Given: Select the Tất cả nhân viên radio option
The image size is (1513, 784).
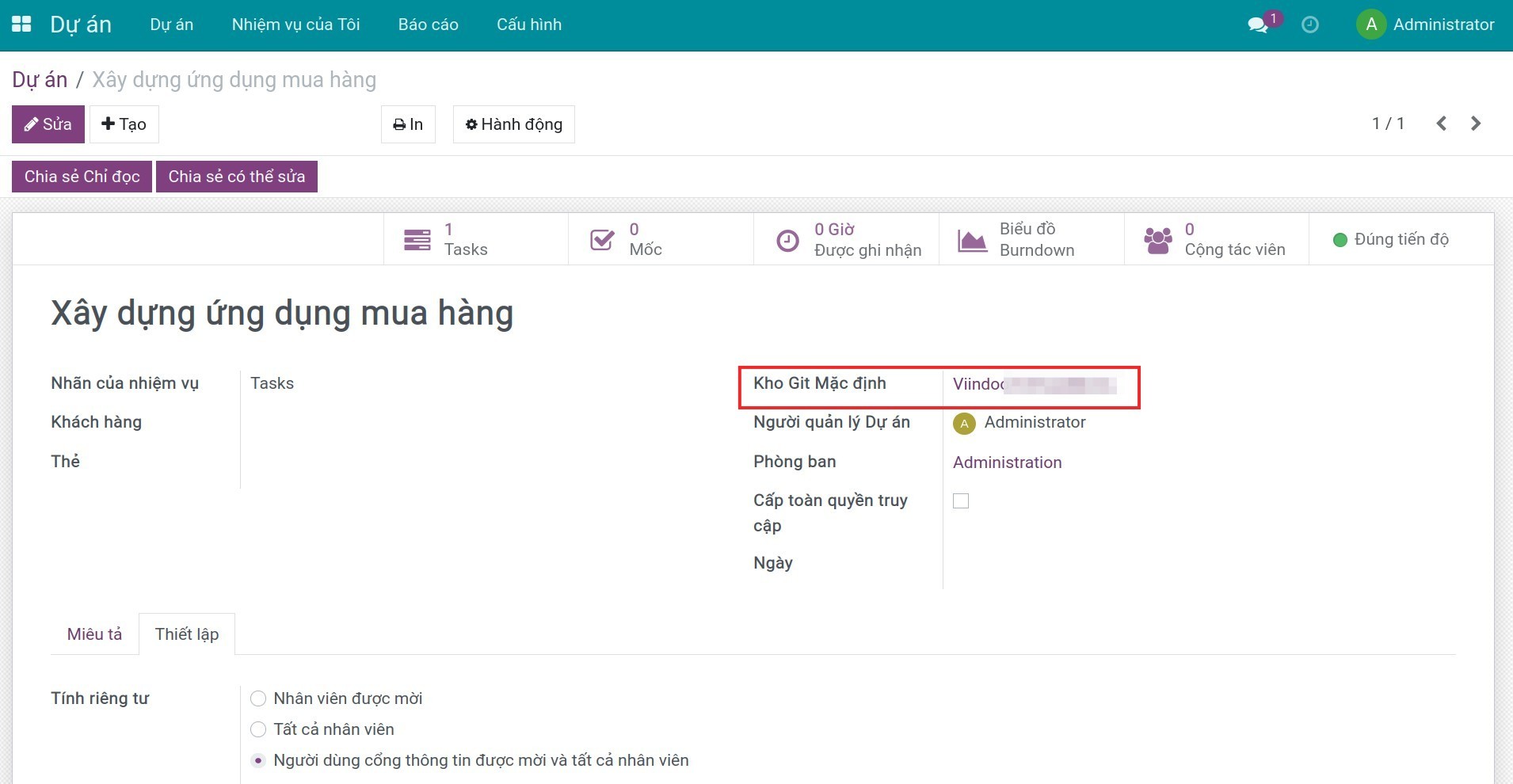Looking at the screenshot, I should click(258, 729).
